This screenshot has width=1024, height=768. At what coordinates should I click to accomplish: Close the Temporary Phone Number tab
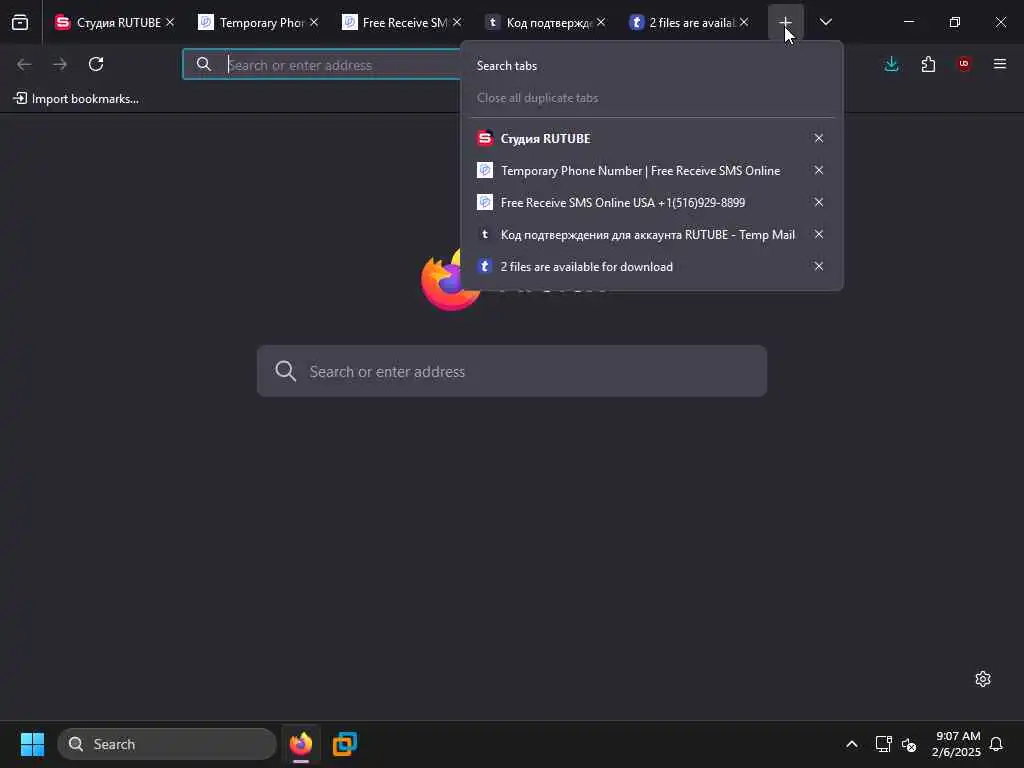pyautogui.click(x=314, y=22)
